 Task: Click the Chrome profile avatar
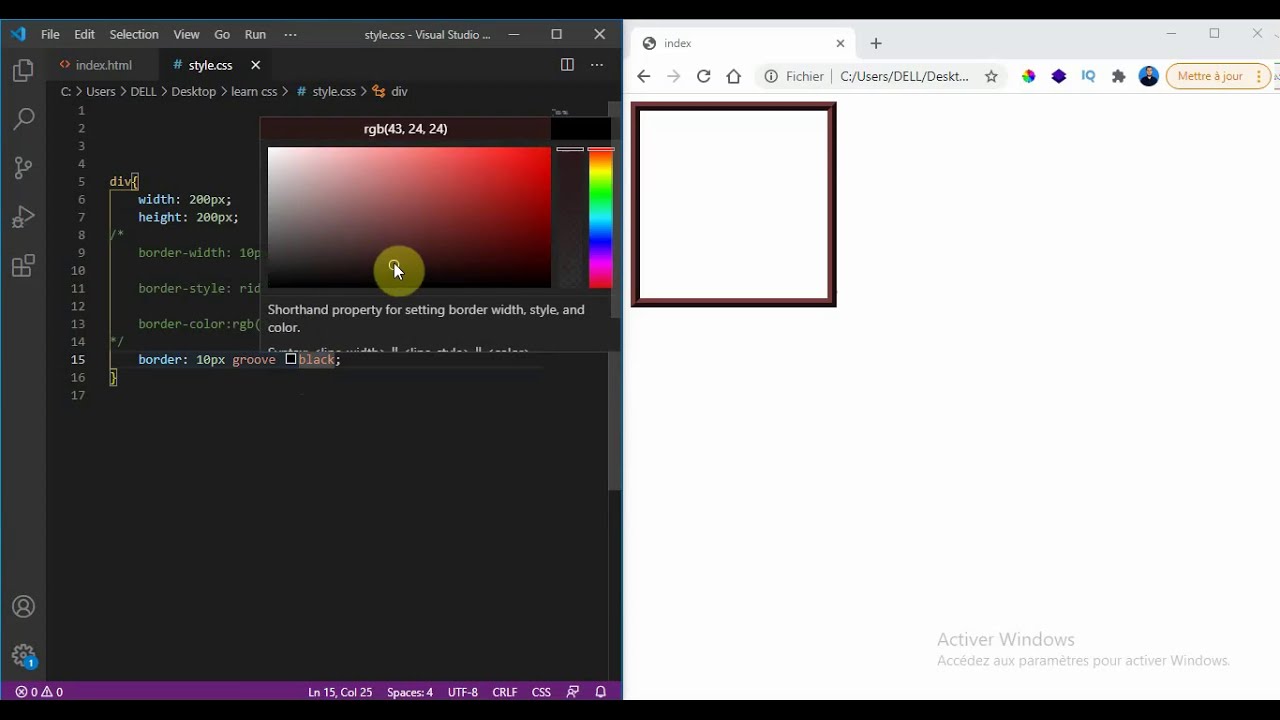pyautogui.click(x=1149, y=76)
